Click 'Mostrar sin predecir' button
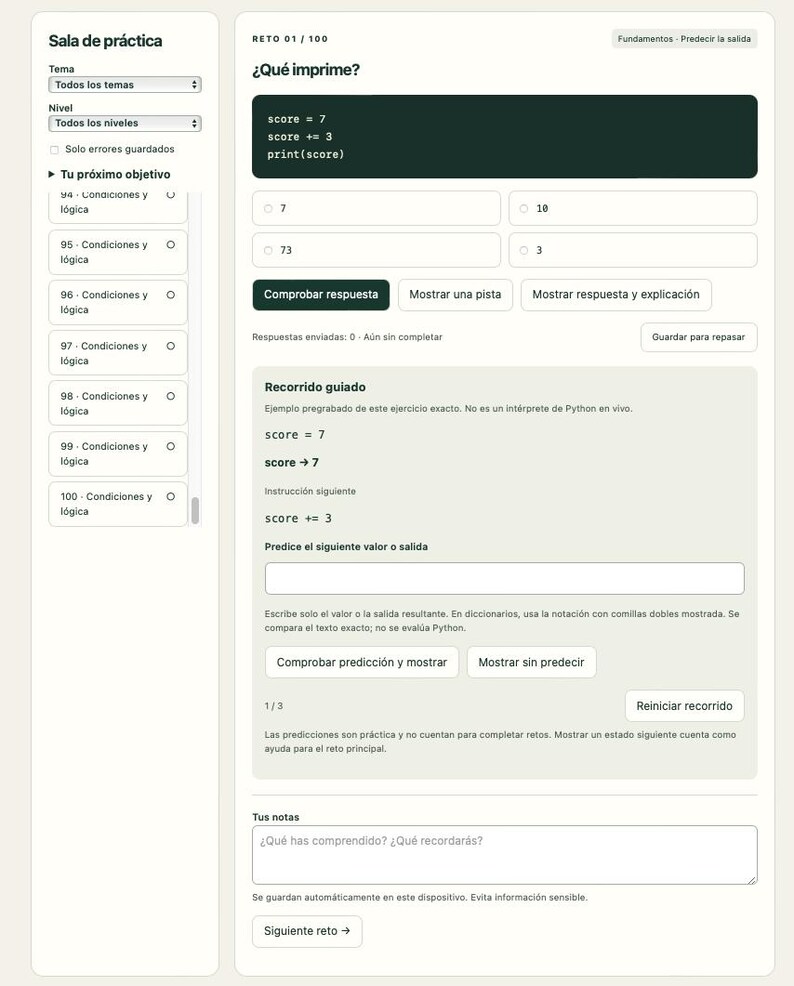The width and height of the screenshot is (794, 986). click(531, 662)
